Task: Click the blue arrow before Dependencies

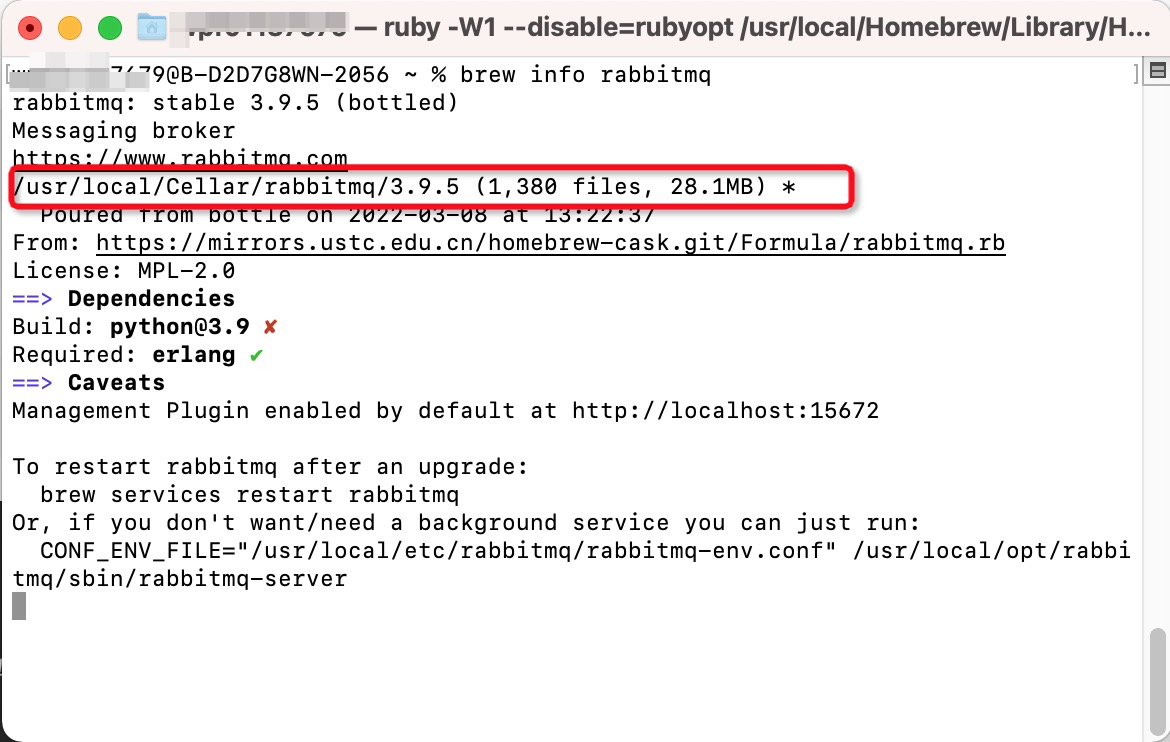Action: 32,299
